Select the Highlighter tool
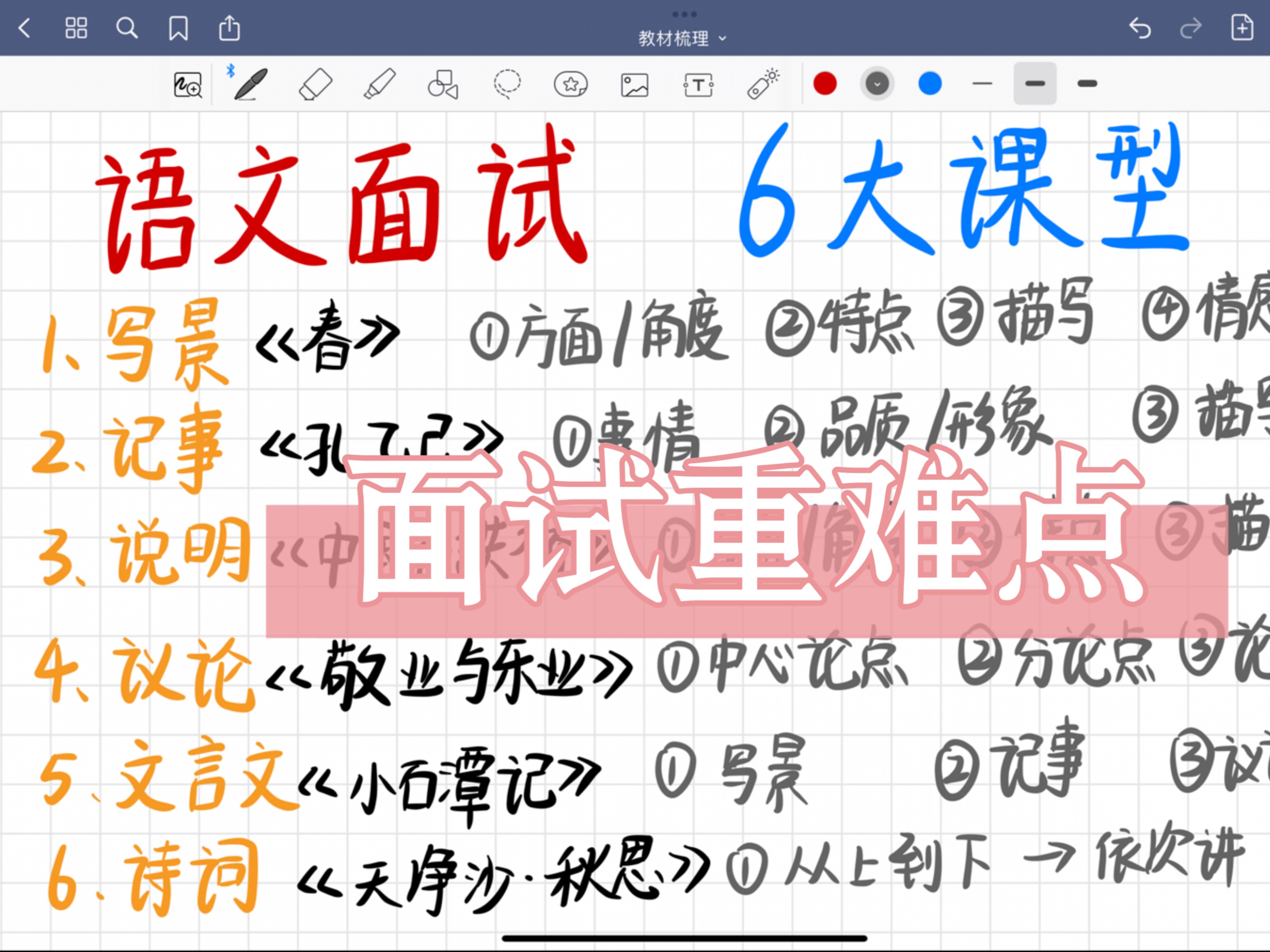The height and width of the screenshot is (952, 1270). (x=379, y=84)
